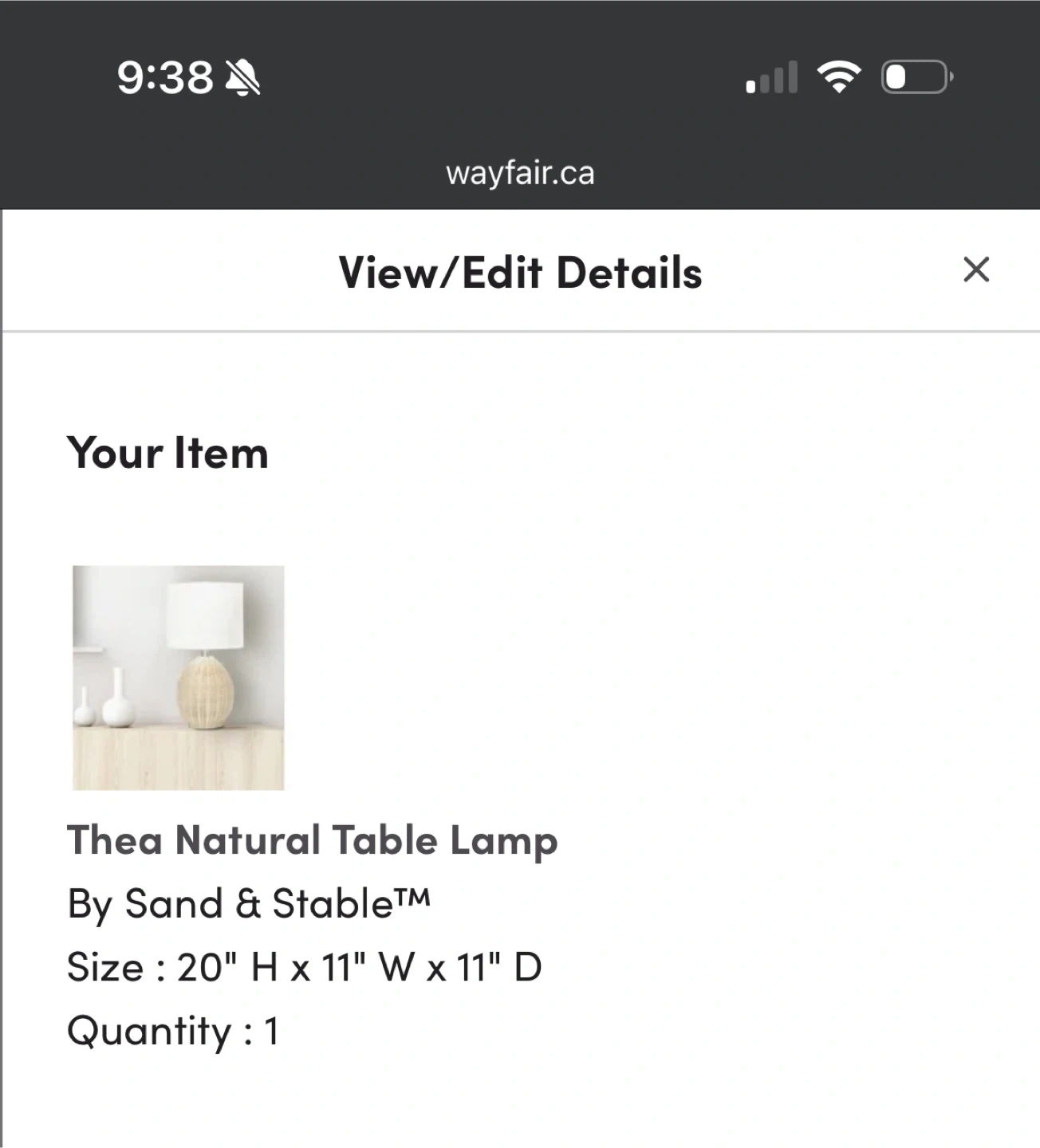1040x1148 pixels.
Task: Open the Thea Natural Table Lamp title
Action: click(x=312, y=840)
